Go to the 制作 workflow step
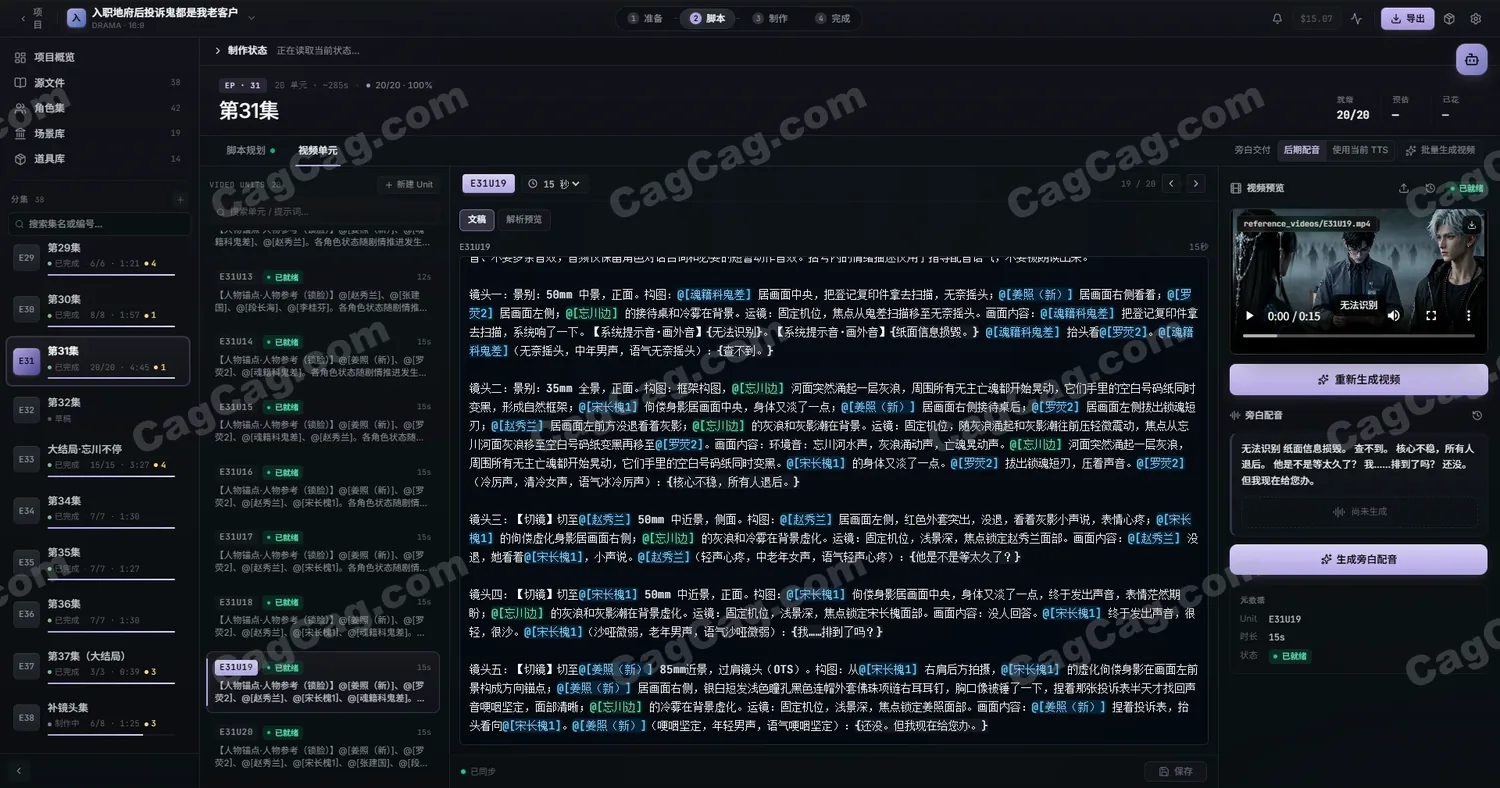Screen dimensions: 1500x788 pos(770,18)
